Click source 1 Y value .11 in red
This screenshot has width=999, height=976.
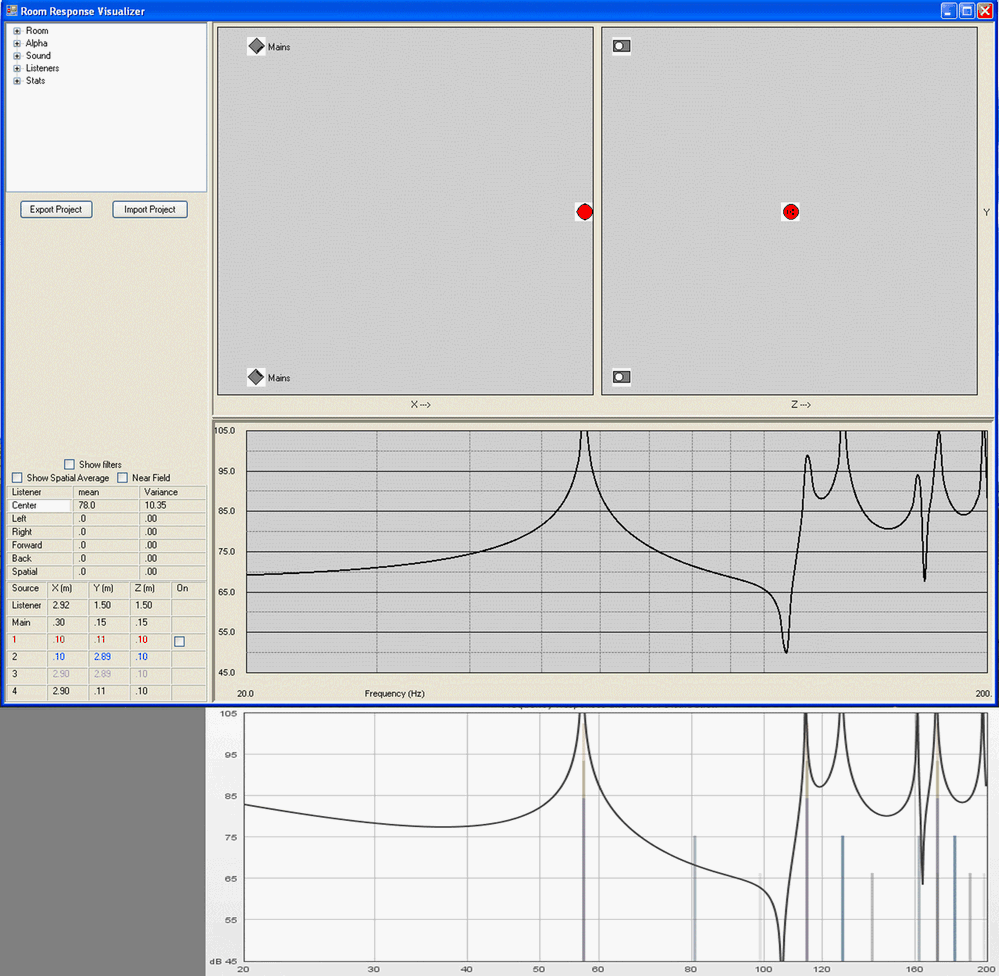100,640
